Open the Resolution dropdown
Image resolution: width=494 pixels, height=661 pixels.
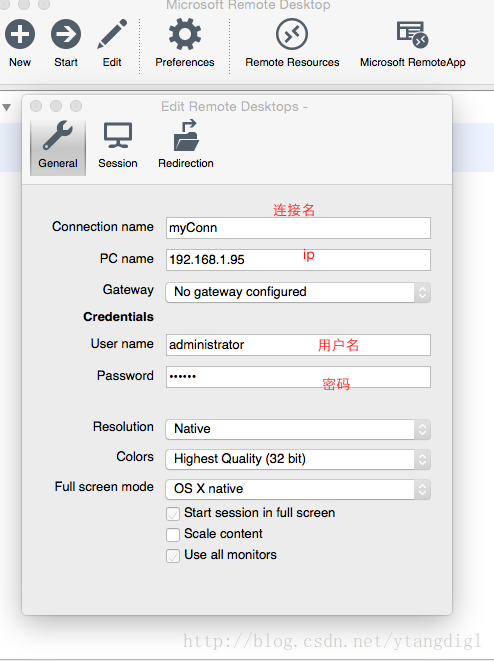coord(298,429)
